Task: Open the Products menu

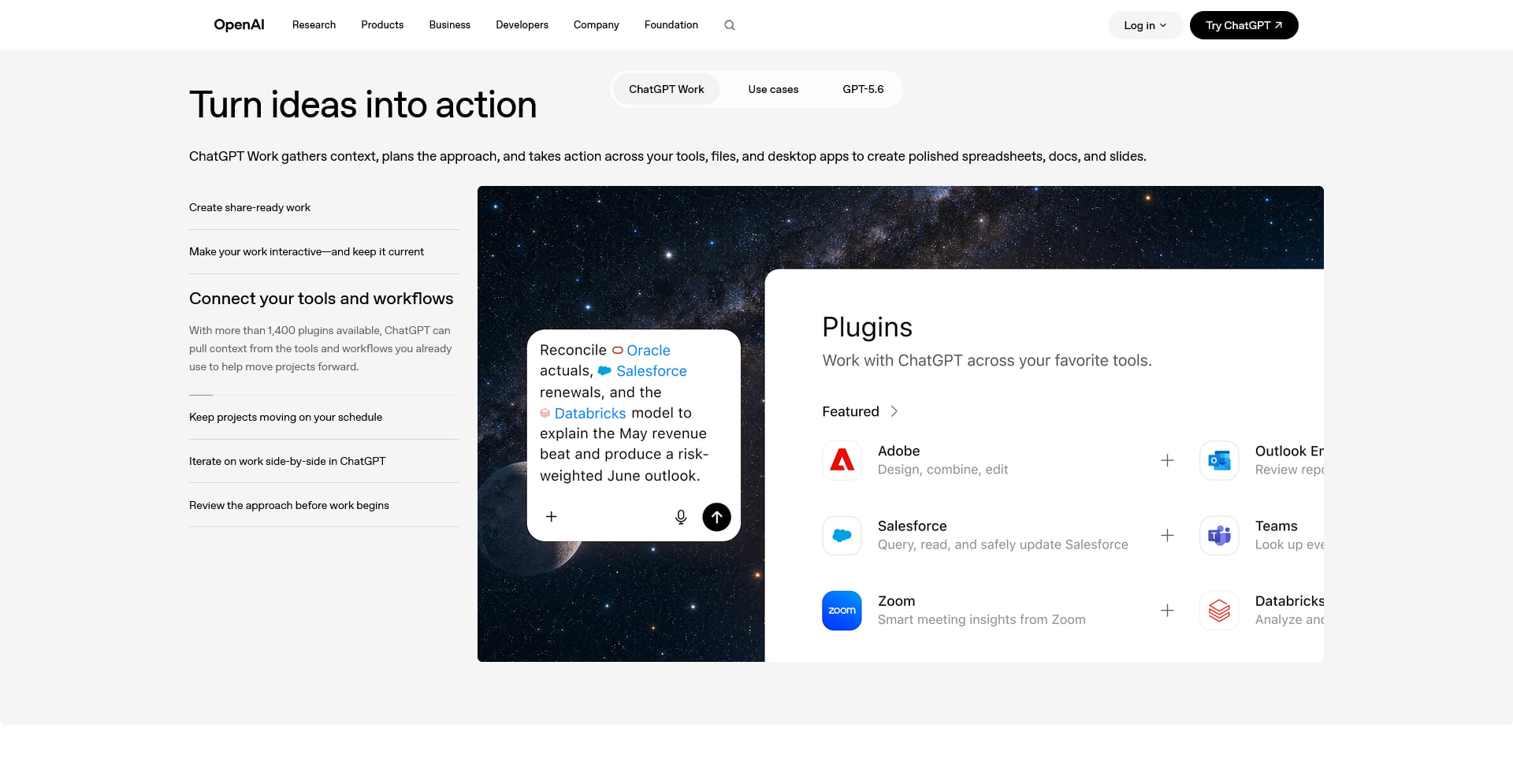Action: (382, 25)
